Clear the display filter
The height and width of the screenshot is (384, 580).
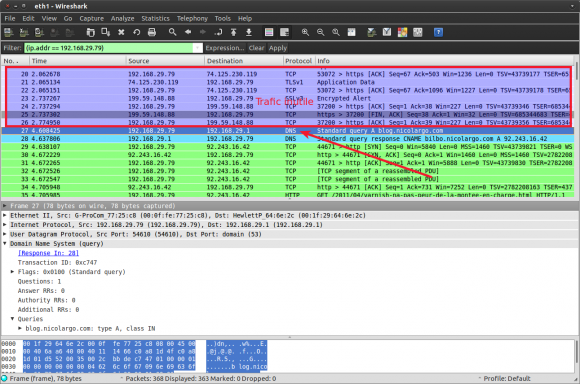(256, 48)
